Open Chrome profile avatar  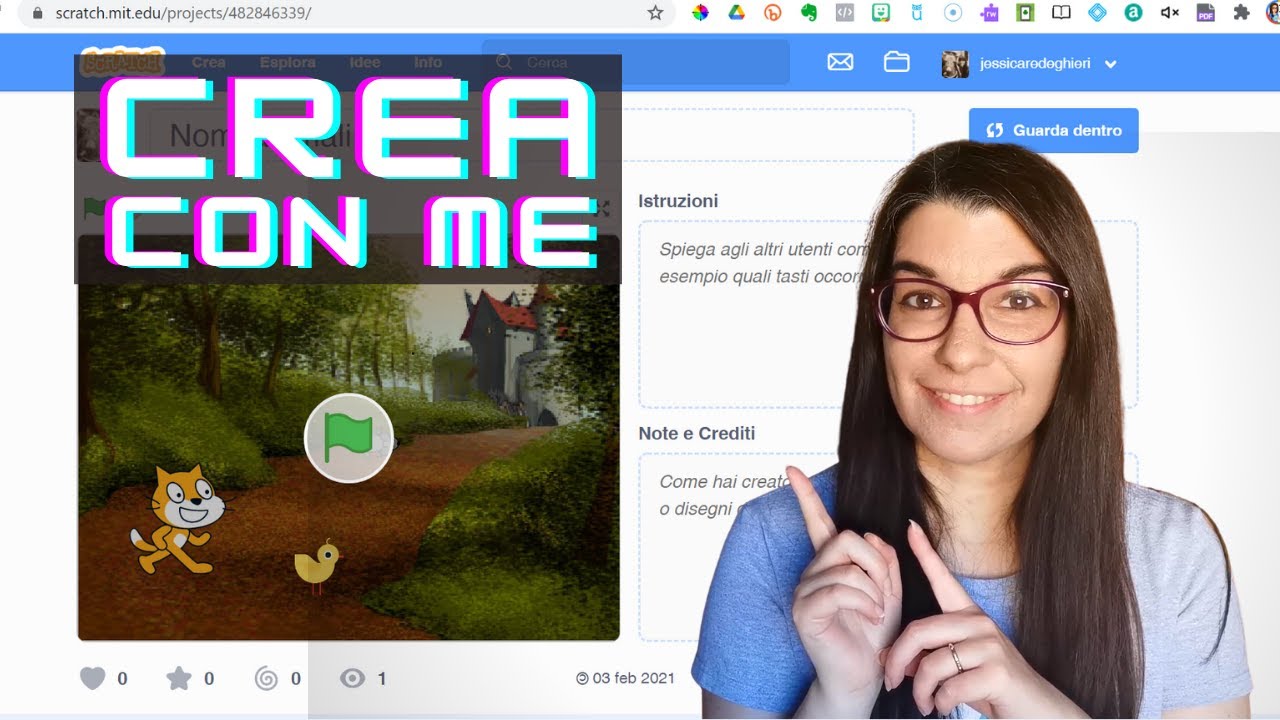[x=1274, y=13]
